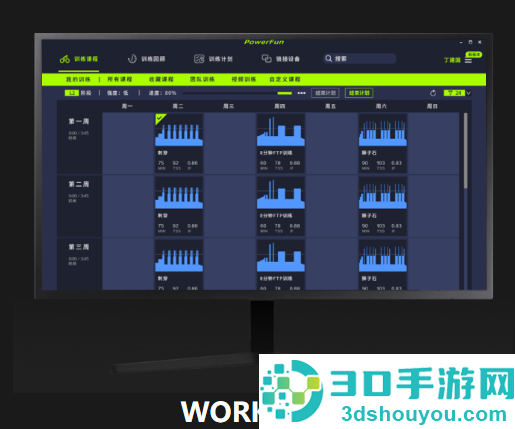Select the 所有课程 sub-tab
515x429 pixels.
pyautogui.click(x=120, y=79)
